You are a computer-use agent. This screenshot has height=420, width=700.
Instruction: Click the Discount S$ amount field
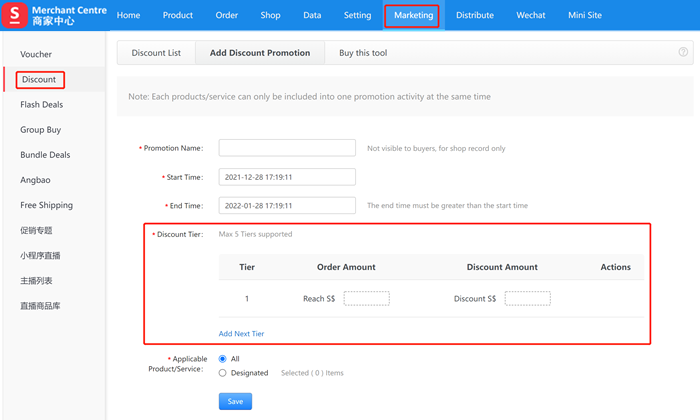pyautogui.click(x=527, y=298)
